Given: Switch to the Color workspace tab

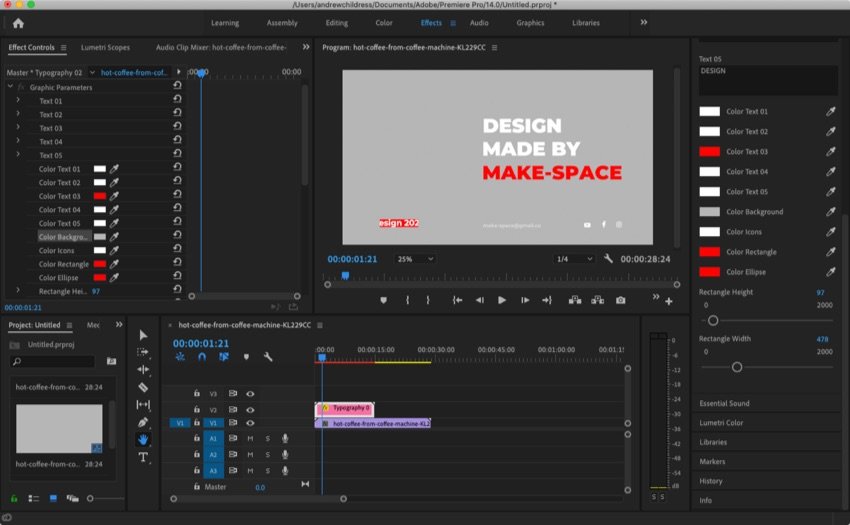Looking at the screenshot, I should click(x=384, y=23).
